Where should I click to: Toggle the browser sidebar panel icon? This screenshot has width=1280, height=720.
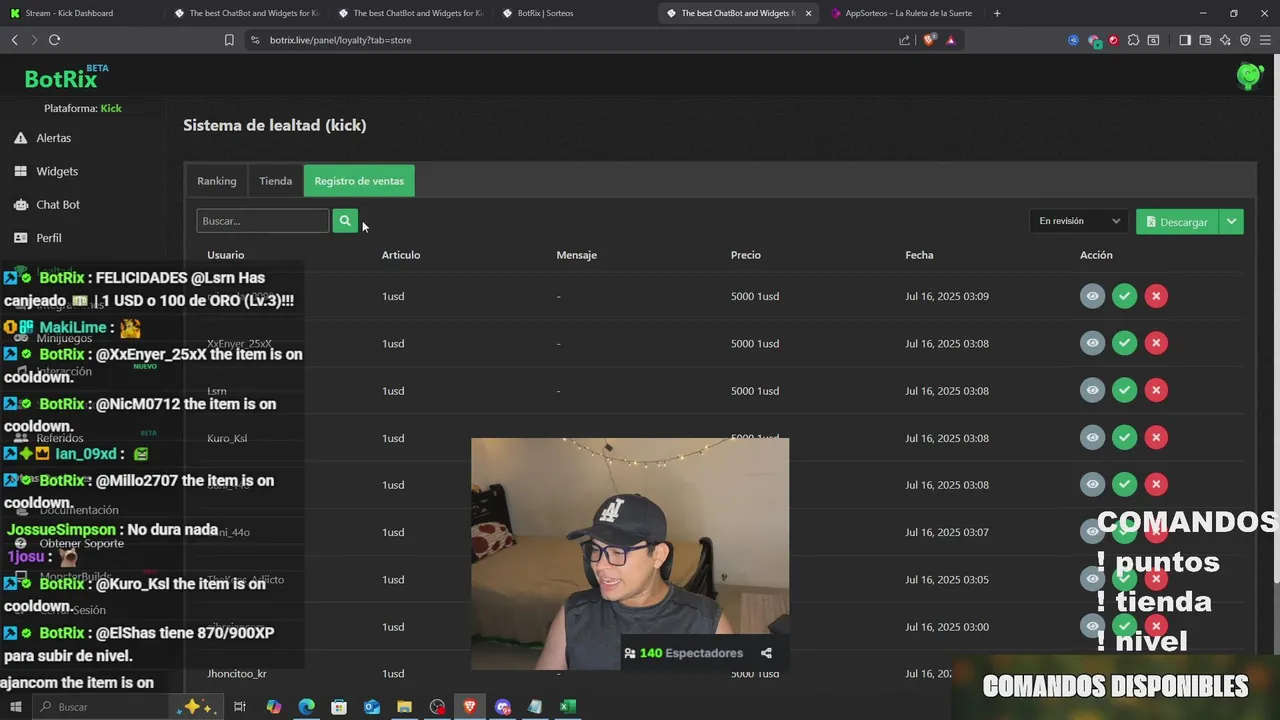[1185, 40]
